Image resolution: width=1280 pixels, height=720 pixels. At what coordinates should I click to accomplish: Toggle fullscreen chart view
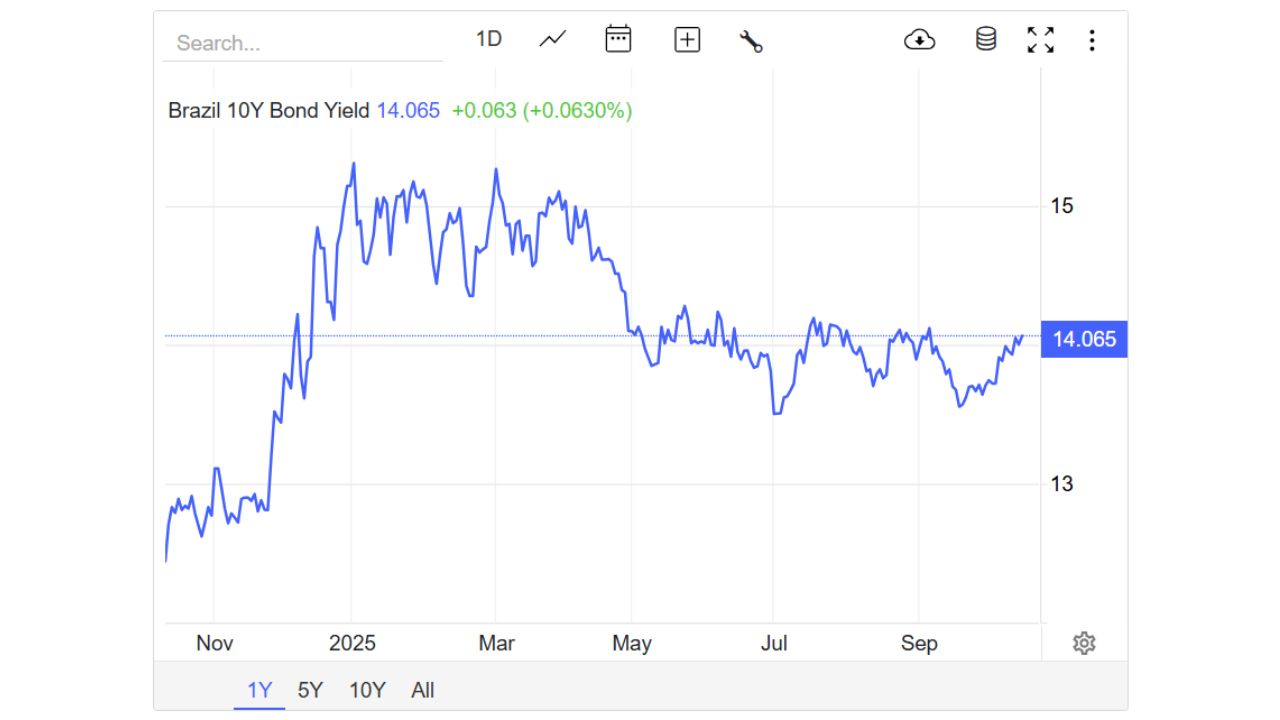(x=1041, y=40)
